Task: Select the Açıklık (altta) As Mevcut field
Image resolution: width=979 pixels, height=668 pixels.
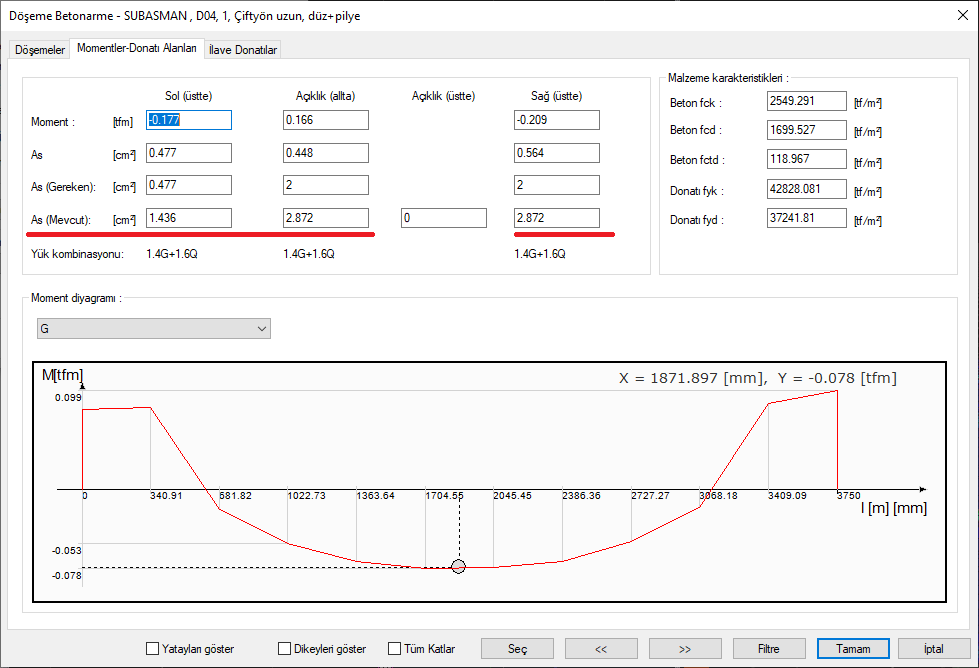Action: pos(326,218)
